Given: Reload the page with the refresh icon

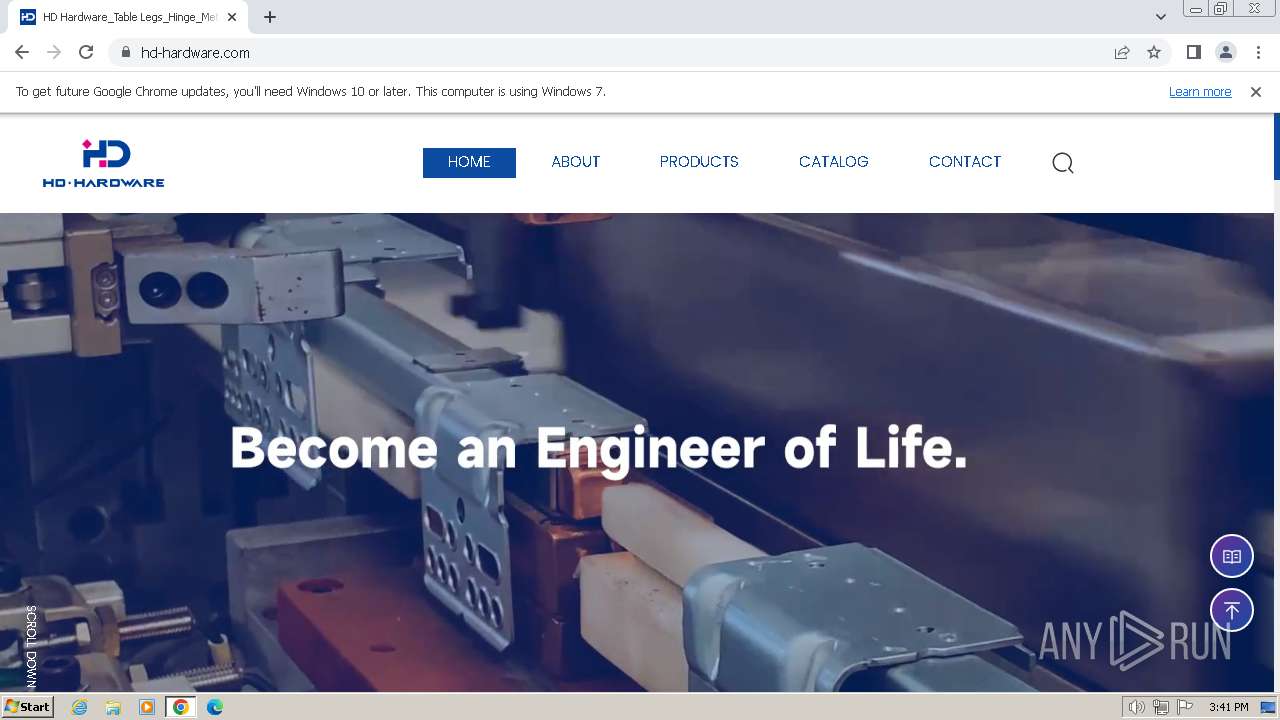Looking at the screenshot, I should pyautogui.click(x=86, y=53).
